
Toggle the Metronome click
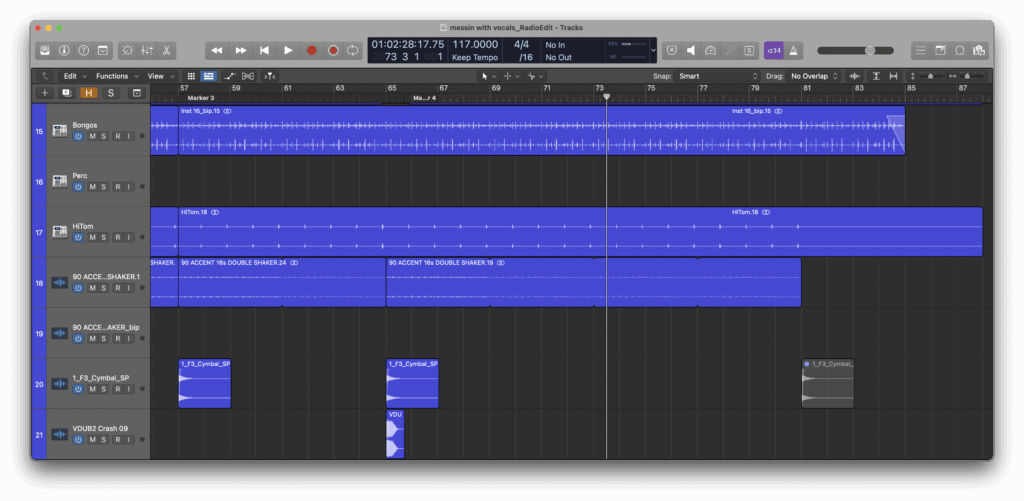click(x=793, y=50)
